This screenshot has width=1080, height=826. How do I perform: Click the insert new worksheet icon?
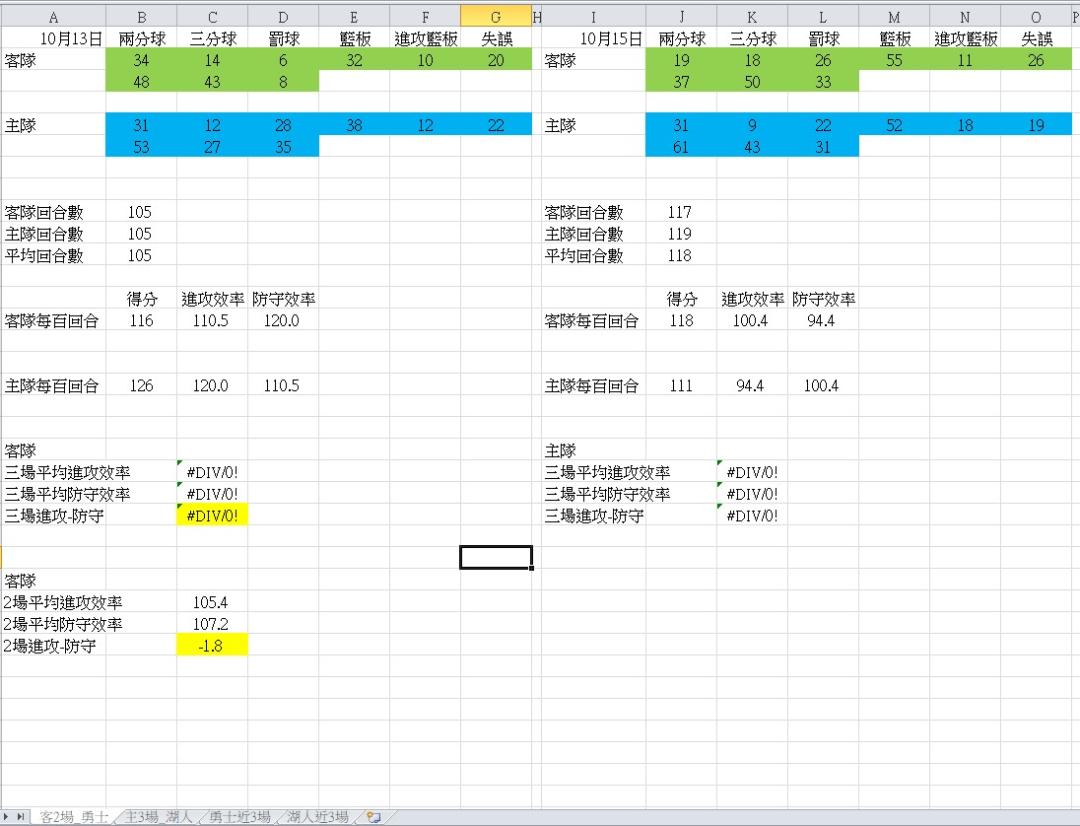click(x=374, y=817)
